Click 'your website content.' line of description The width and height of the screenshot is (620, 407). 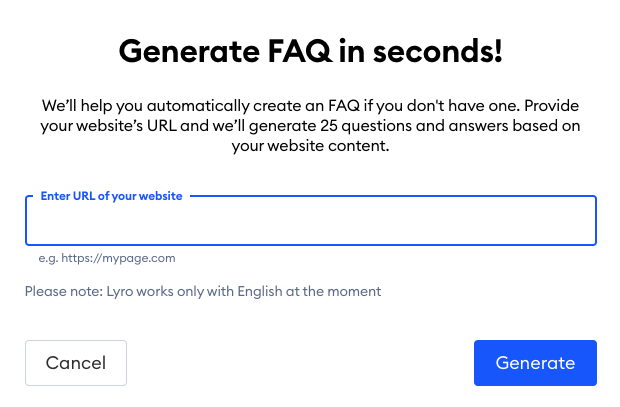tap(310, 146)
